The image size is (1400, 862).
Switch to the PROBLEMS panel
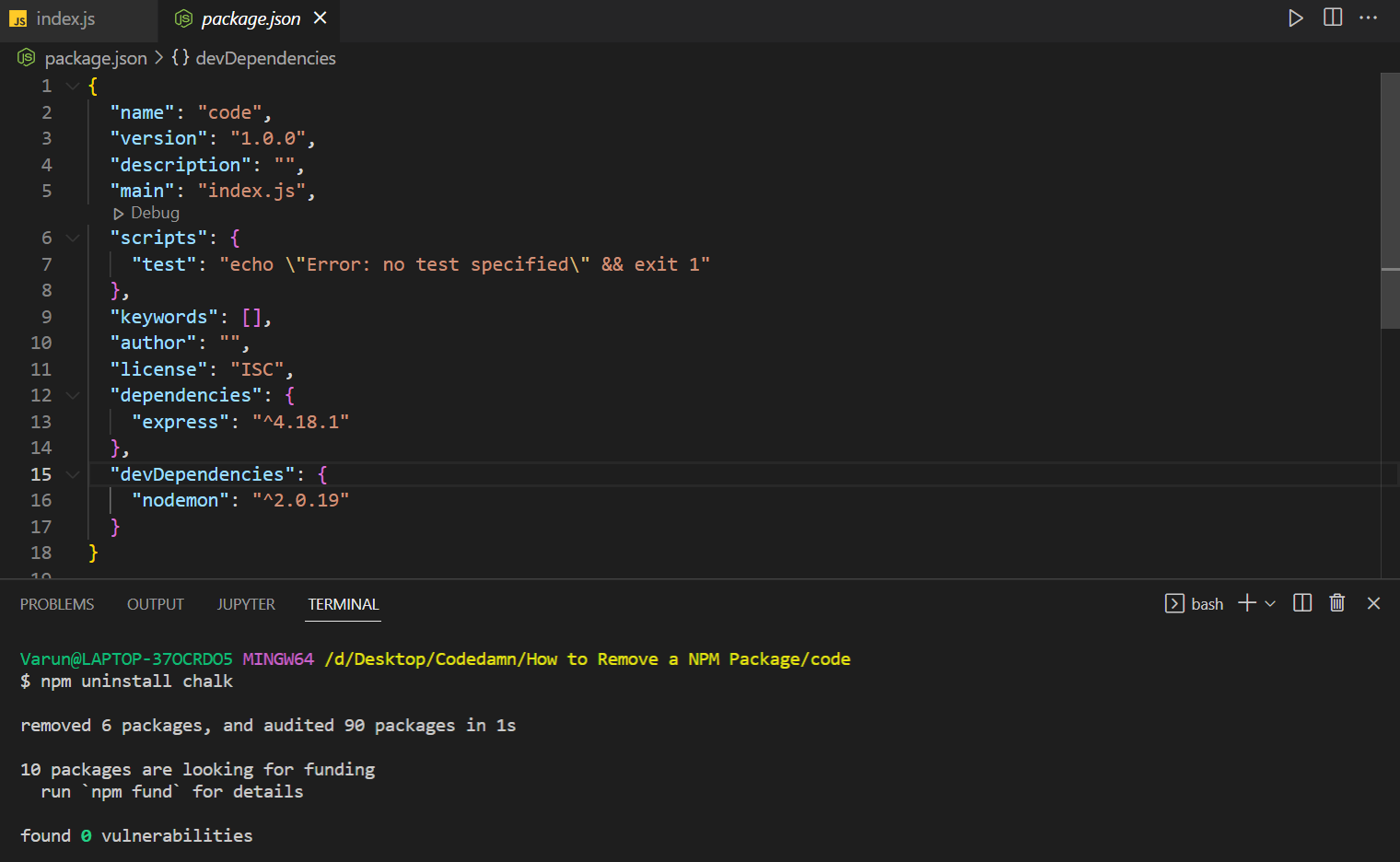click(56, 604)
